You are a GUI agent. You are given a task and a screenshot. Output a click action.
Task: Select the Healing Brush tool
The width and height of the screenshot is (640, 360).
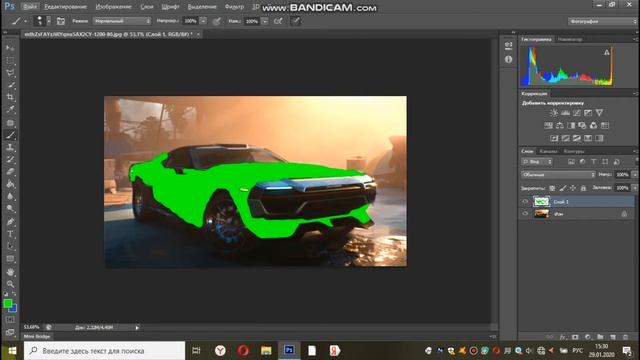coord(10,122)
